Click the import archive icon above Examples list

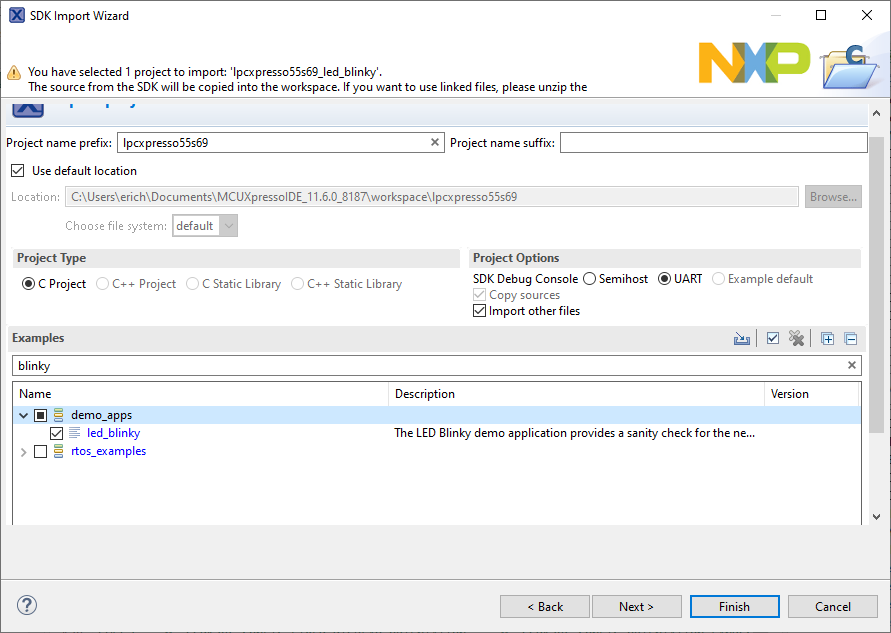click(742, 338)
